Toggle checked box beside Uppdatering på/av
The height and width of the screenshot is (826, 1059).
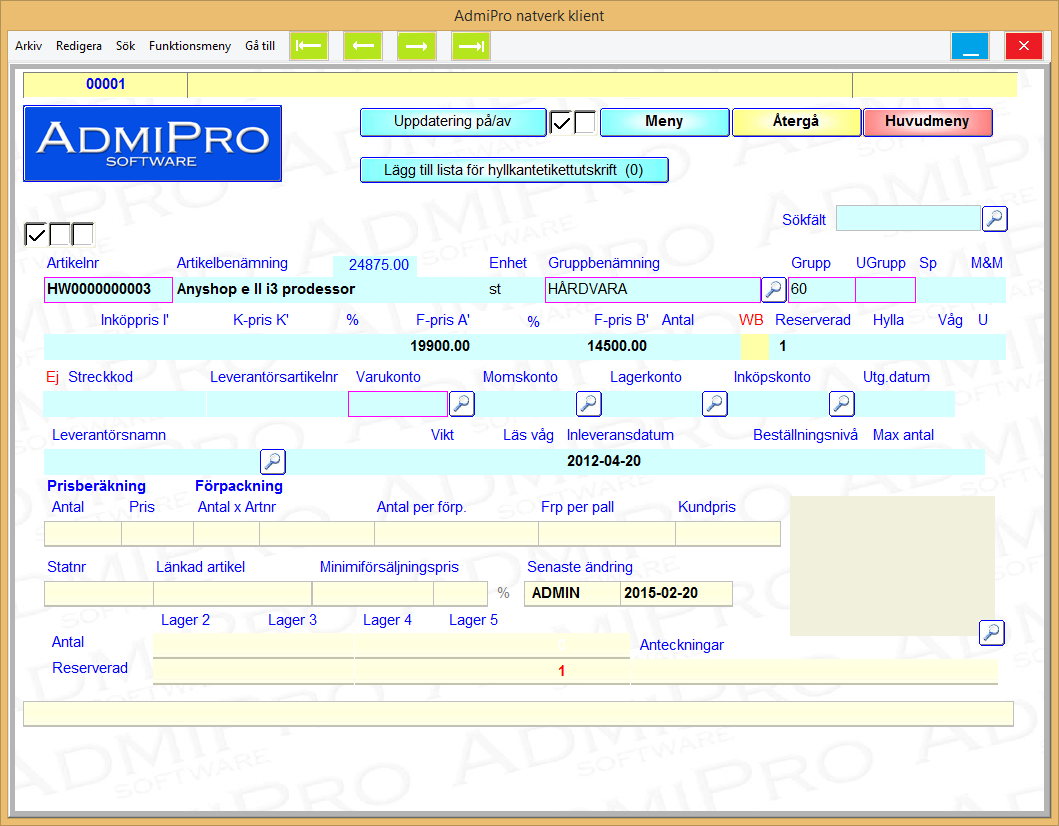(x=562, y=122)
